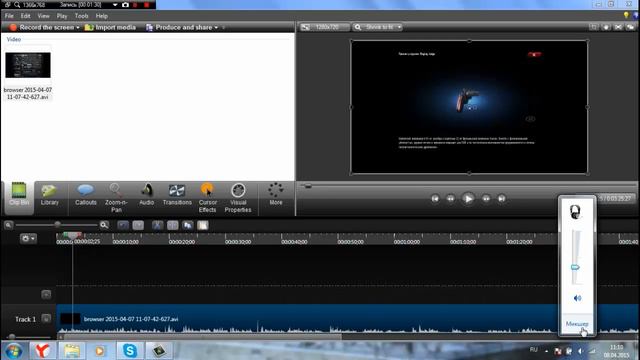Show More task tabs
This screenshot has width=640, height=360.
point(276,194)
